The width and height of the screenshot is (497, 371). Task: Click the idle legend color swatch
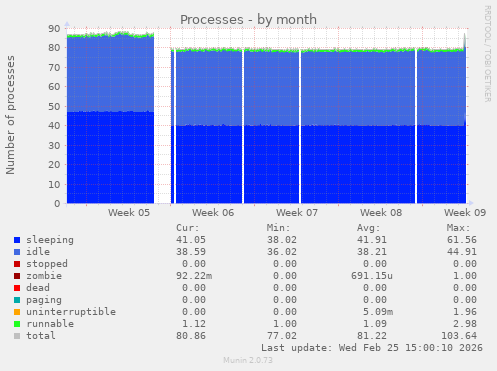point(17,252)
